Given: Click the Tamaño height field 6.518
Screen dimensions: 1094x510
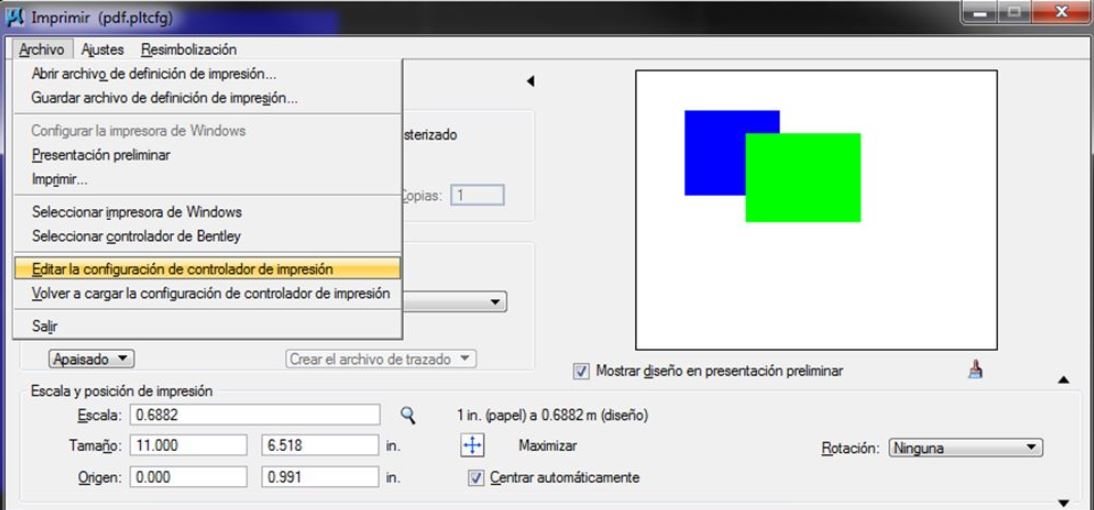Looking at the screenshot, I should coord(320,445).
